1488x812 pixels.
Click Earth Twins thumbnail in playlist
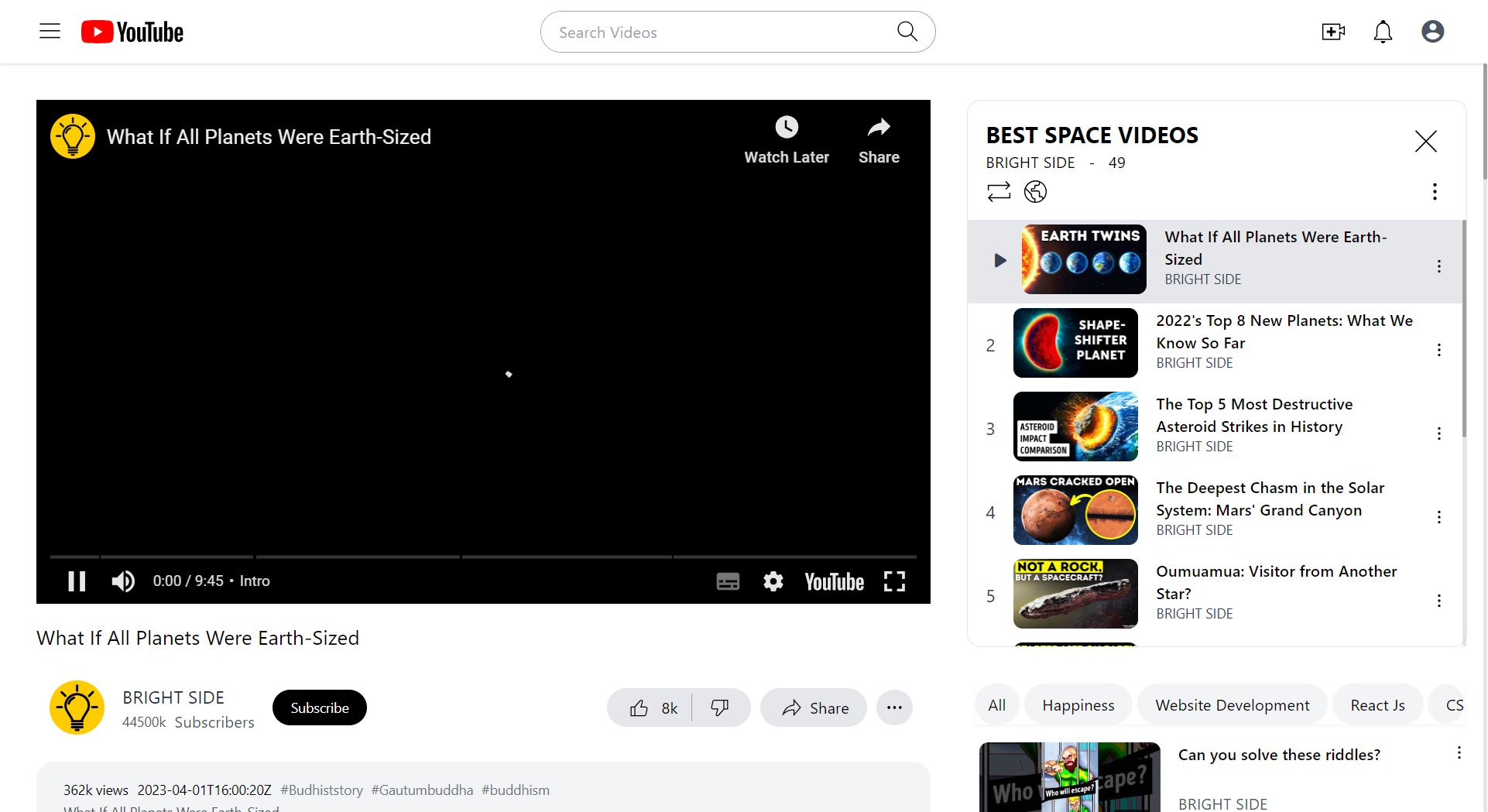pyautogui.click(x=1084, y=259)
